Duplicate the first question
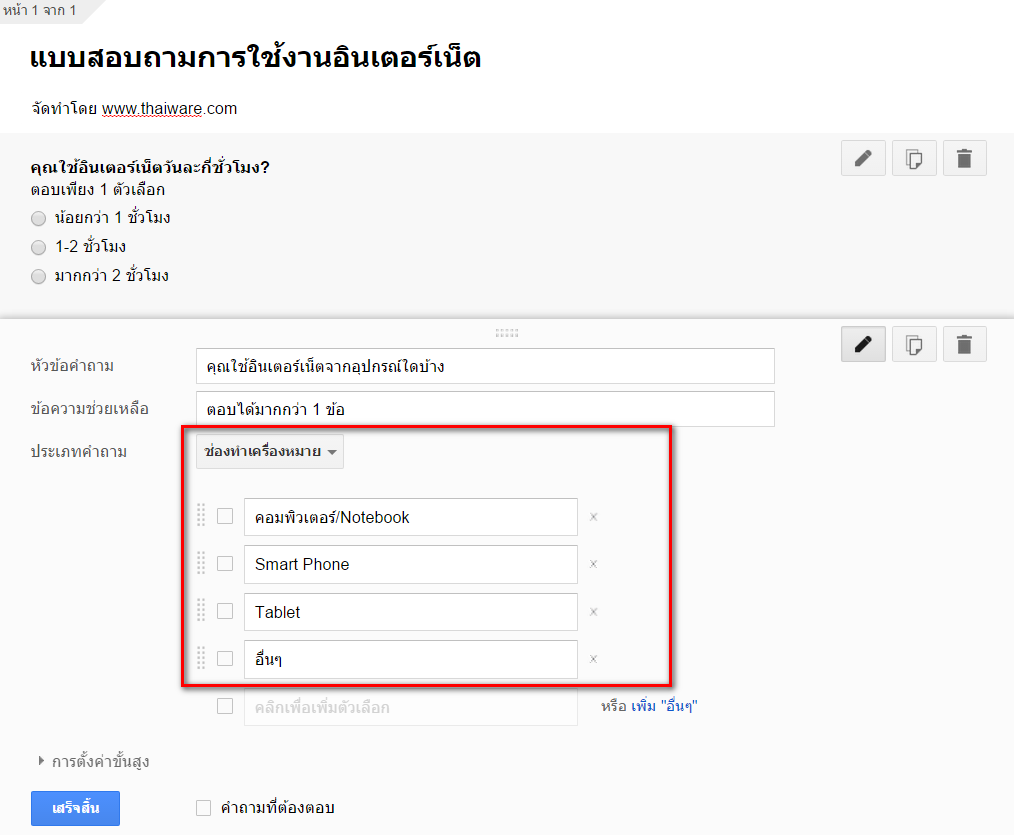 (x=913, y=158)
